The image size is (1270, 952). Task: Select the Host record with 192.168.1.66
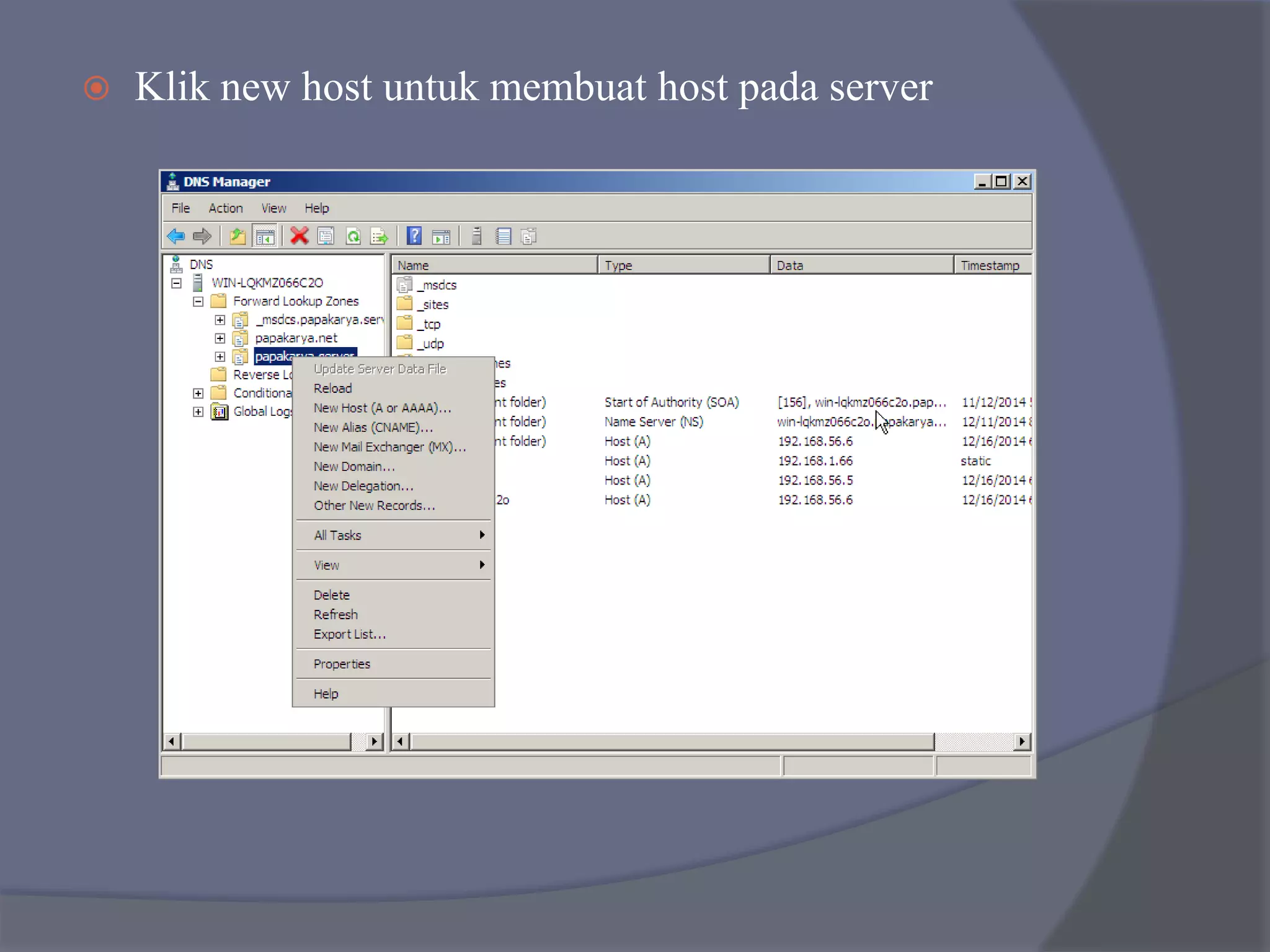815,461
